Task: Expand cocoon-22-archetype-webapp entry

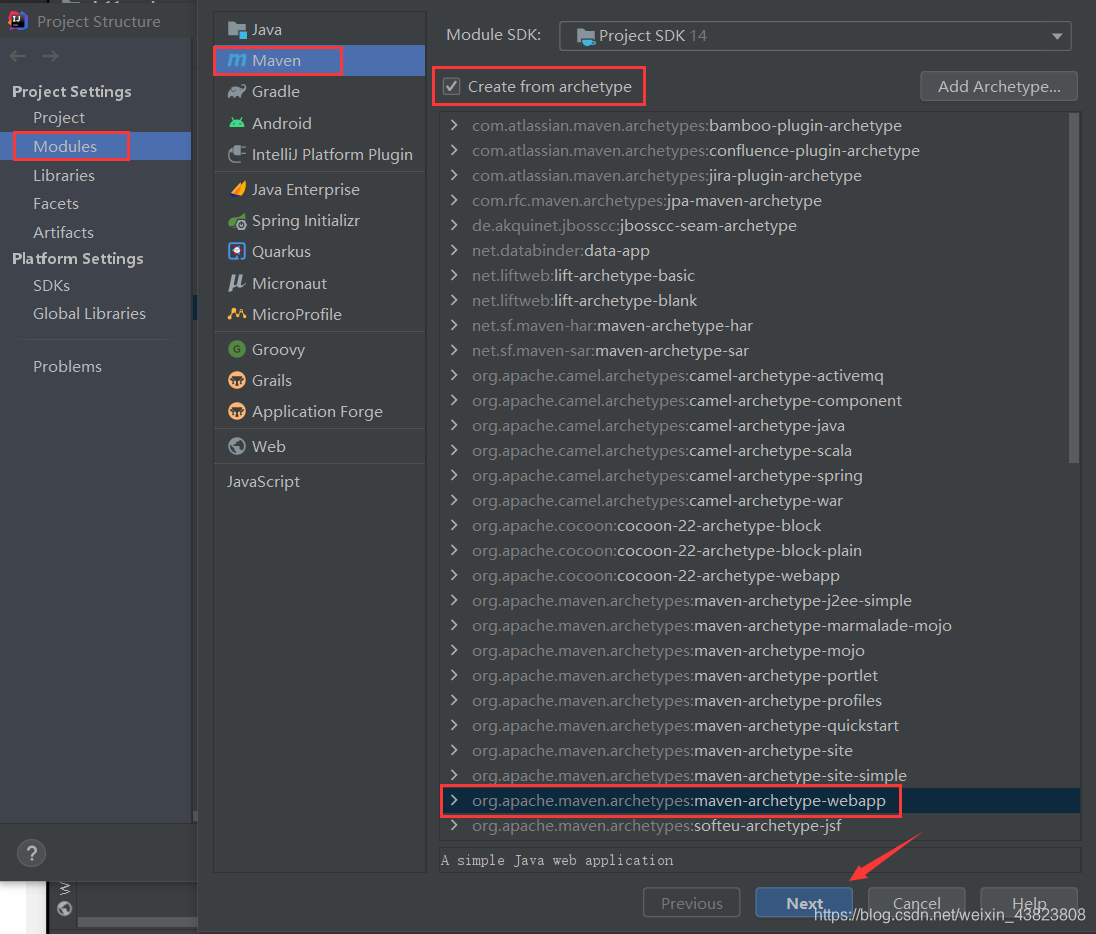Action: tap(454, 575)
